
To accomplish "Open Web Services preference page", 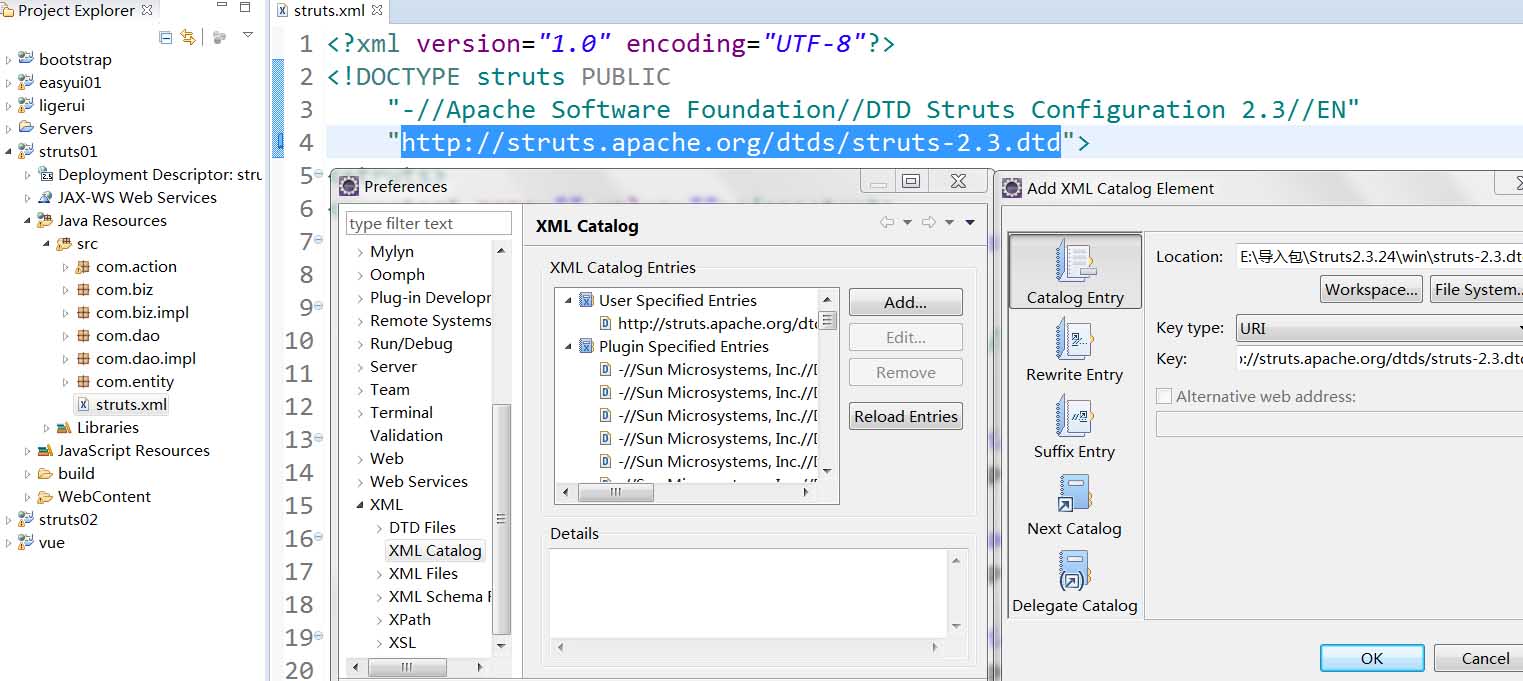I will [x=419, y=482].
